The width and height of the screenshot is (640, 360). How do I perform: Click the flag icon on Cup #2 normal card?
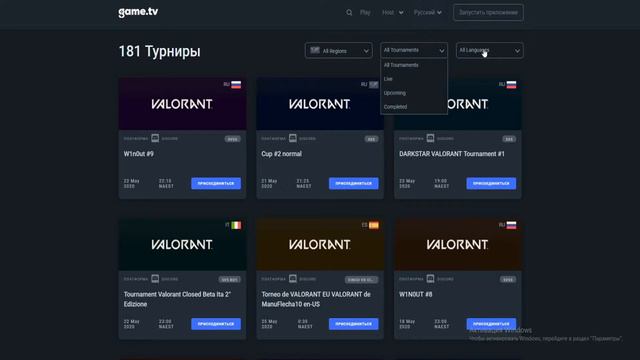pos(373,84)
